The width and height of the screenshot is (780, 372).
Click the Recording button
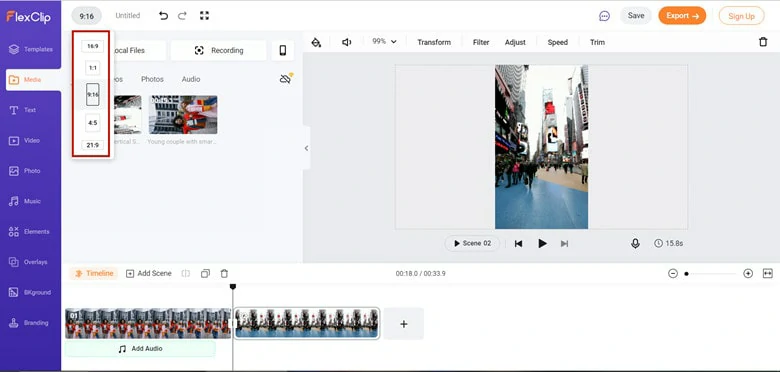[219, 50]
